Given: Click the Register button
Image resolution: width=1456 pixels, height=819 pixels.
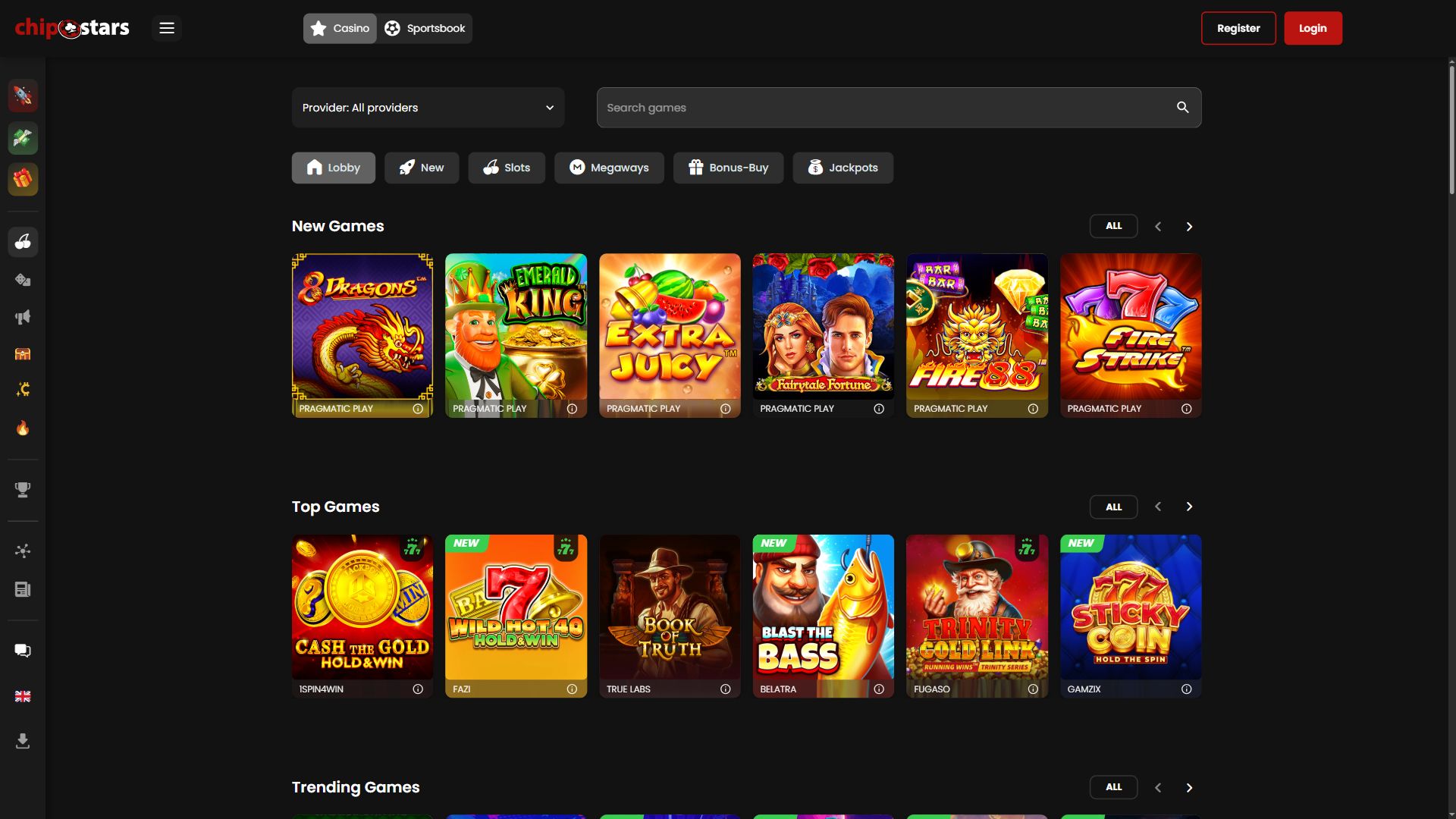Looking at the screenshot, I should click(x=1238, y=28).
